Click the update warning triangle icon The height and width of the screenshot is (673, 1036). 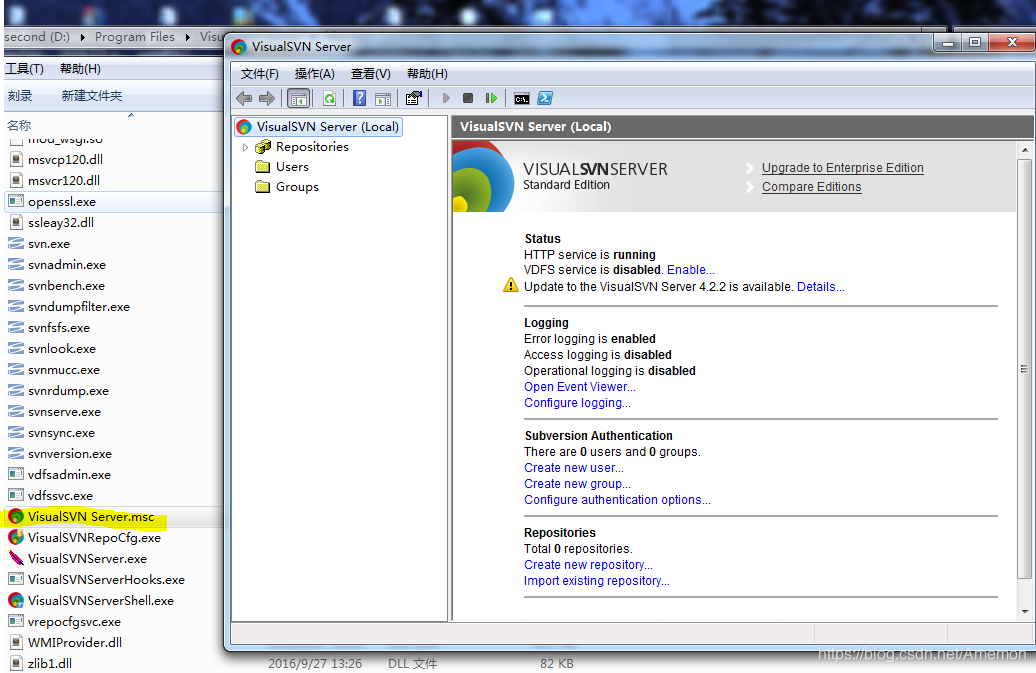tap(511, 285)
